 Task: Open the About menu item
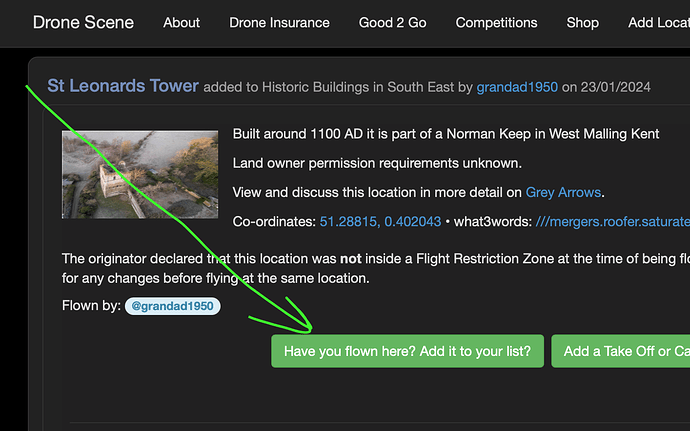pos(181,22)
